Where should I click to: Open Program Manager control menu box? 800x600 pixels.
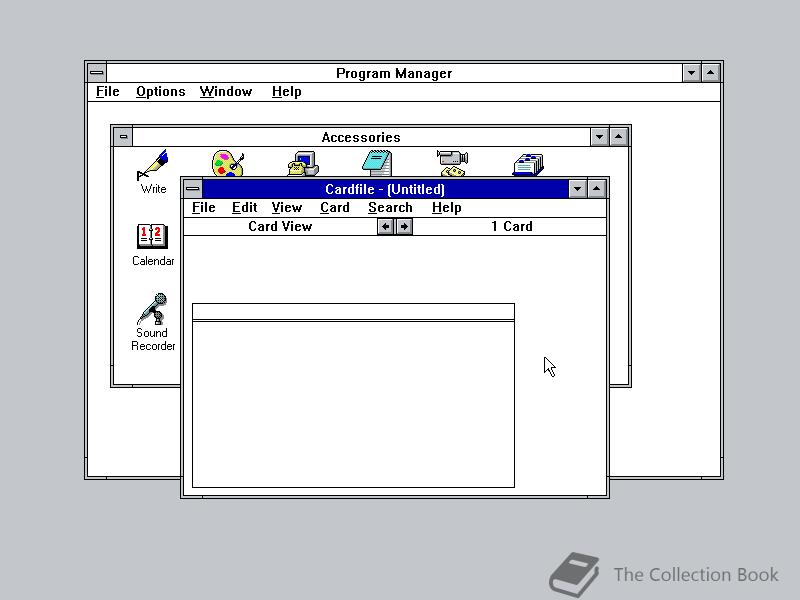[97, 73]
